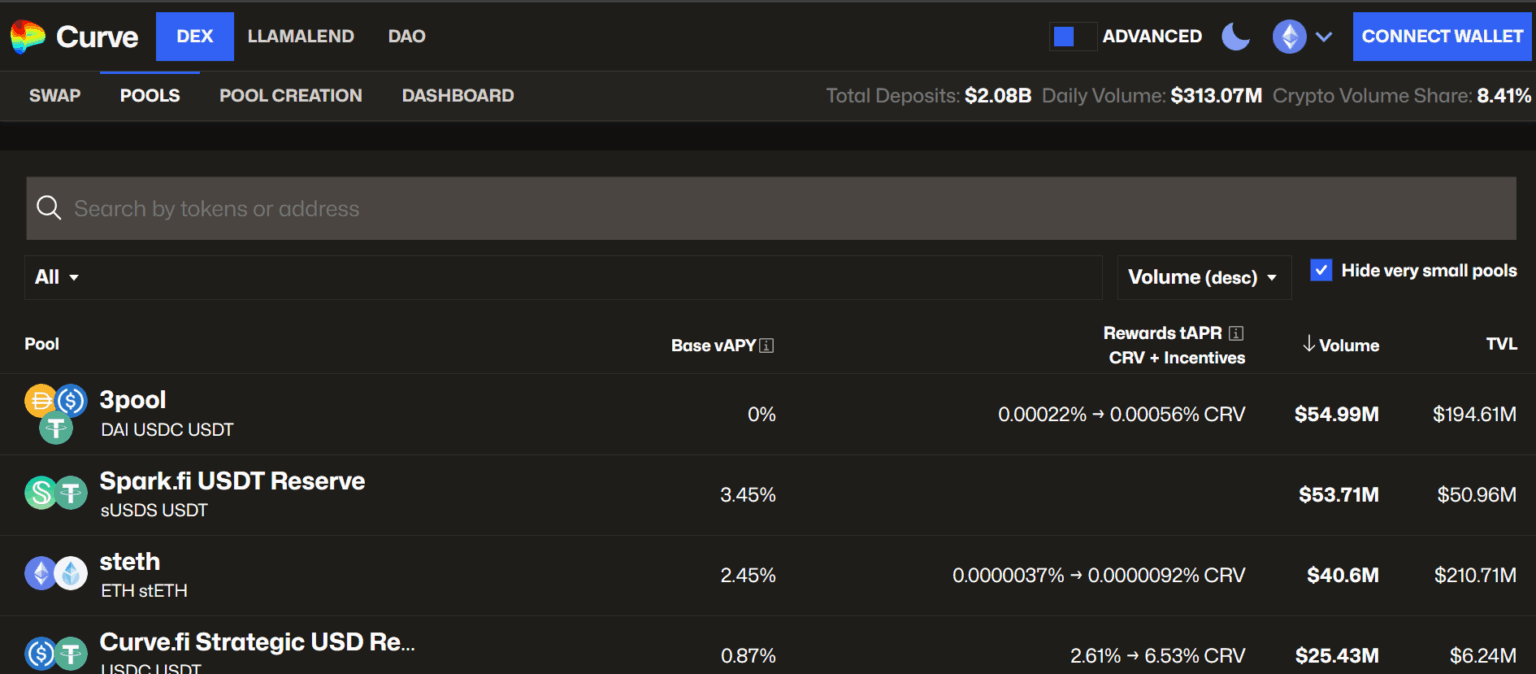The image size is (1536, 674).
Task: Open the LLAMALEND tab
Action: pyautogui.click(x=301, y=37)
